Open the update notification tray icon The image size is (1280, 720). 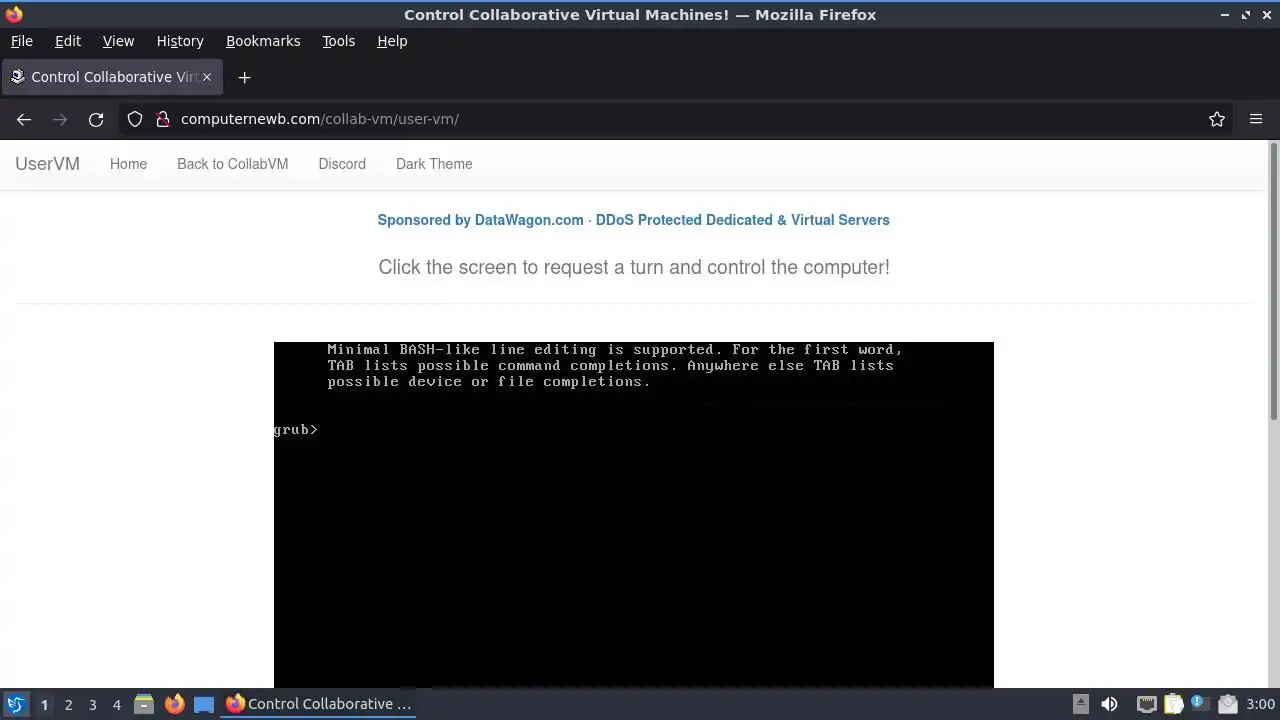(x=1200, y=704)
